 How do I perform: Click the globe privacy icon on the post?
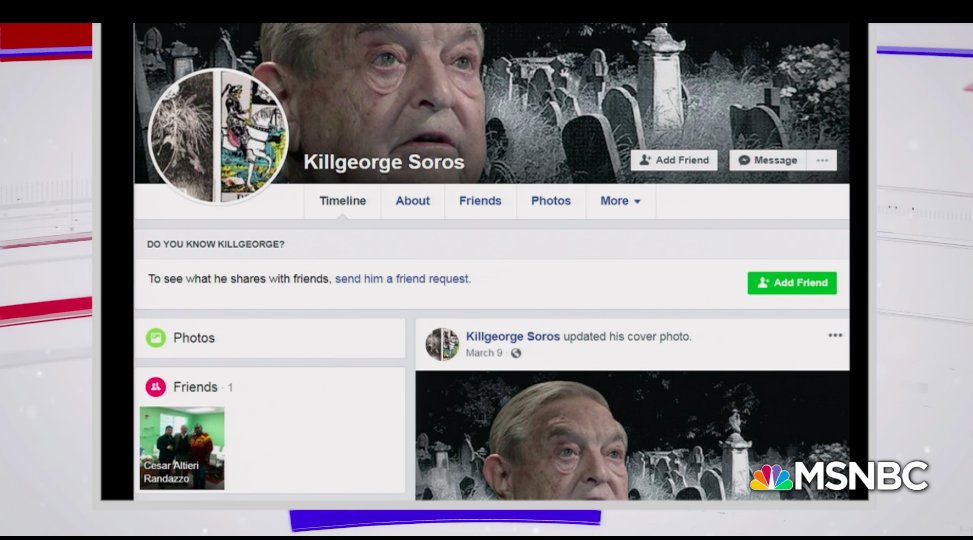point(516,353)
